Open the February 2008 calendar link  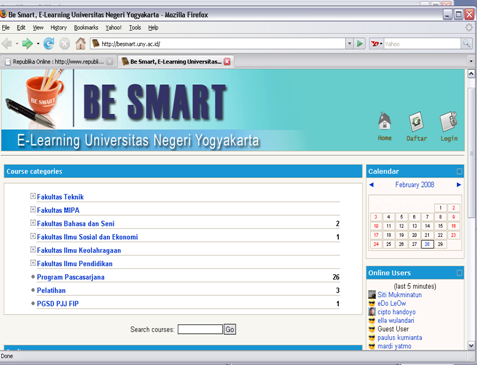415,185
